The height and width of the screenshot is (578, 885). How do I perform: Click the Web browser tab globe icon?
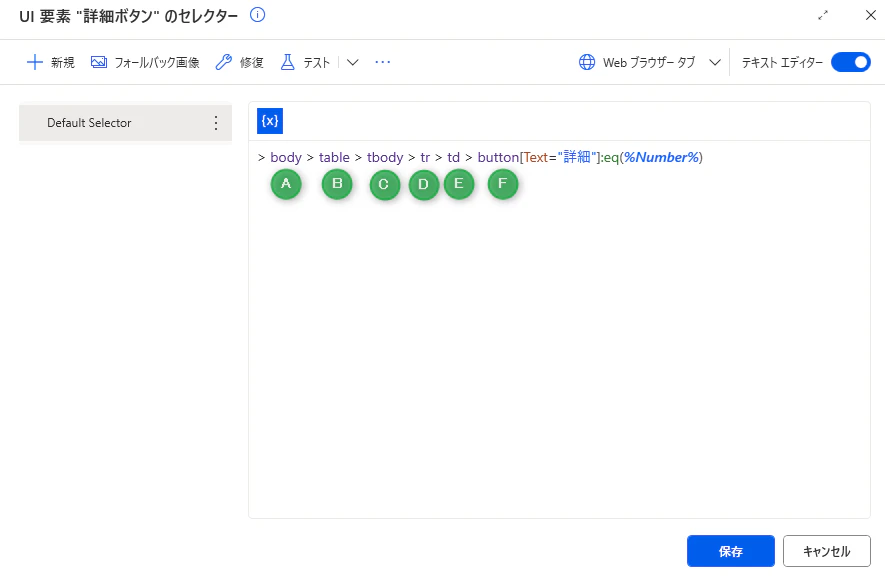(x=587, y=62)
